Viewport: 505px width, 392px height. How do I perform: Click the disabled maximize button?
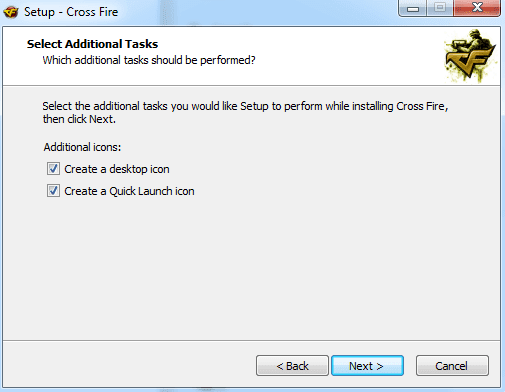[440, 8]
